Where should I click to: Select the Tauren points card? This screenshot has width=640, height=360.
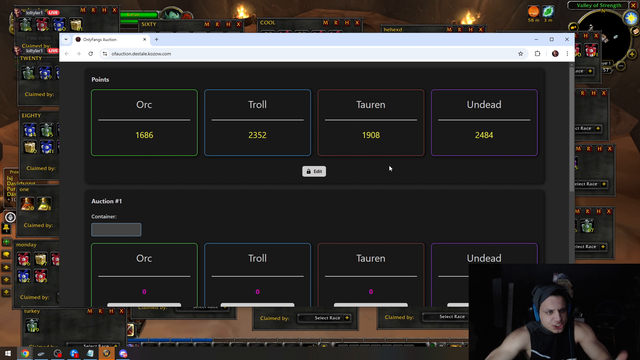click(371, 122)
